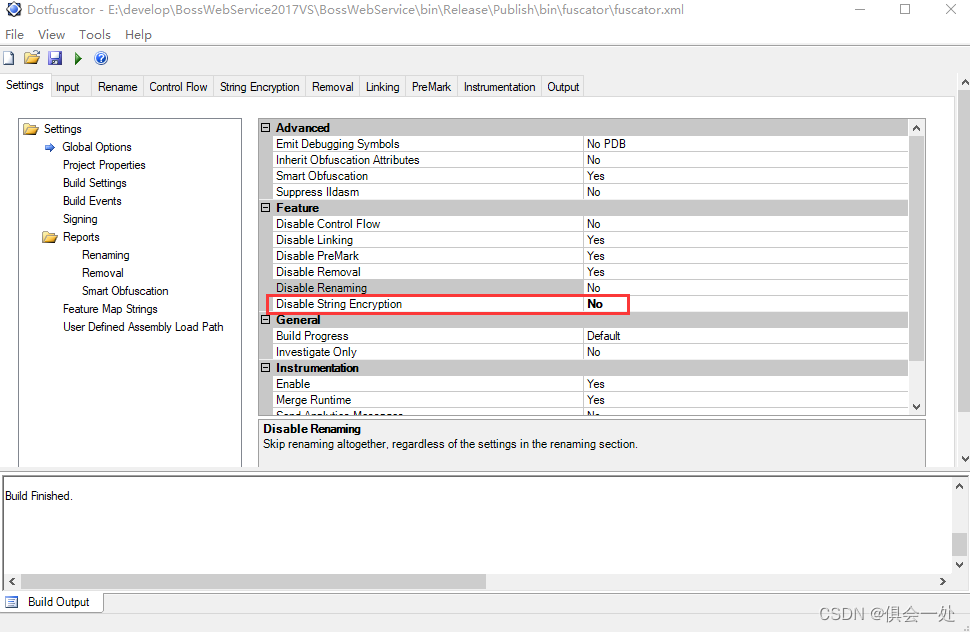Select the Build Output tab at bottom
The width and height of the screenshot is (970, 632).
coord(53,602)
